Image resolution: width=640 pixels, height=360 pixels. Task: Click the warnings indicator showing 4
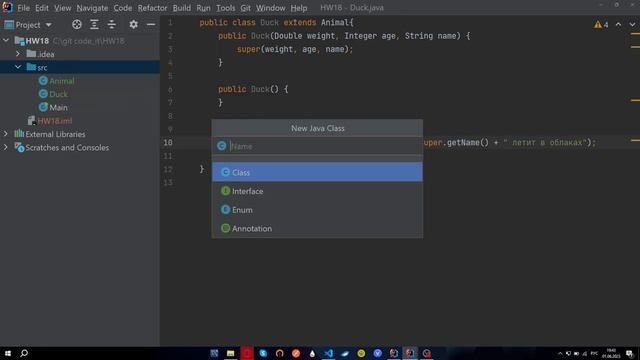(x=601, y=25)
